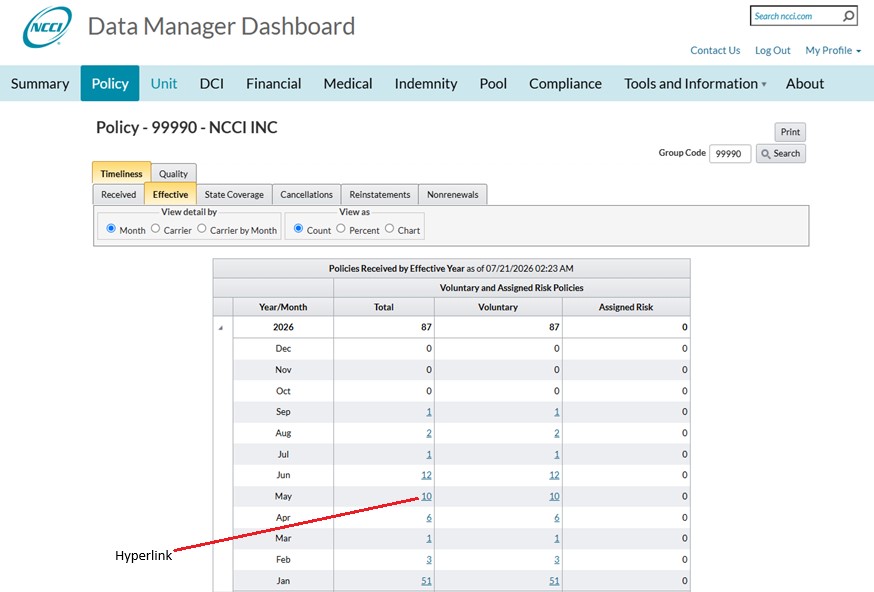The image size is (874, 592).
Task: Open the Aug Voluntary hyperlink 2
Action: click(x=557, y=433)
